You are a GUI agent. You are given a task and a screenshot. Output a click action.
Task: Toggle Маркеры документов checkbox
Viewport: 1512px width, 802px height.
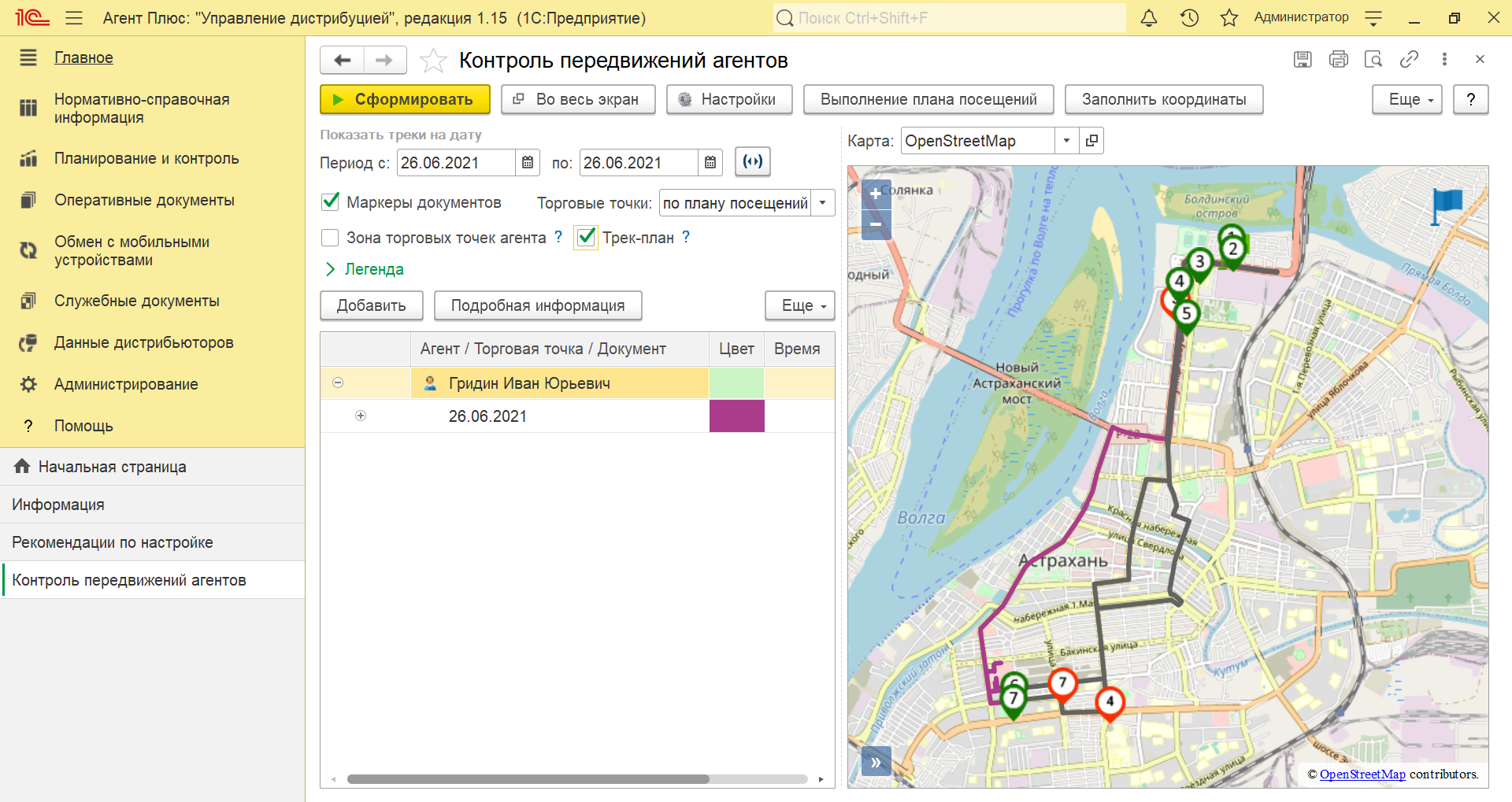pyautogui.click(x=331, y=201)
